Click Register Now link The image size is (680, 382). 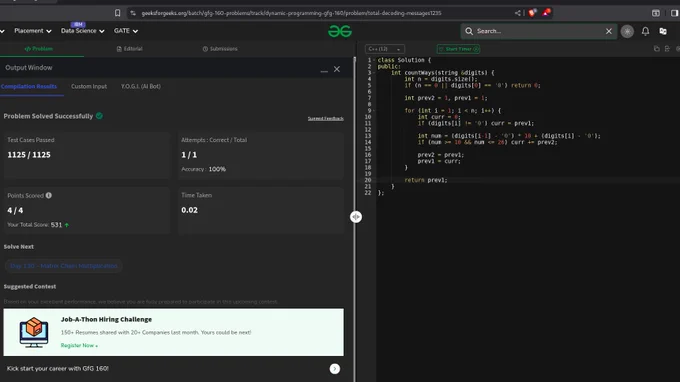click(79, 346)
